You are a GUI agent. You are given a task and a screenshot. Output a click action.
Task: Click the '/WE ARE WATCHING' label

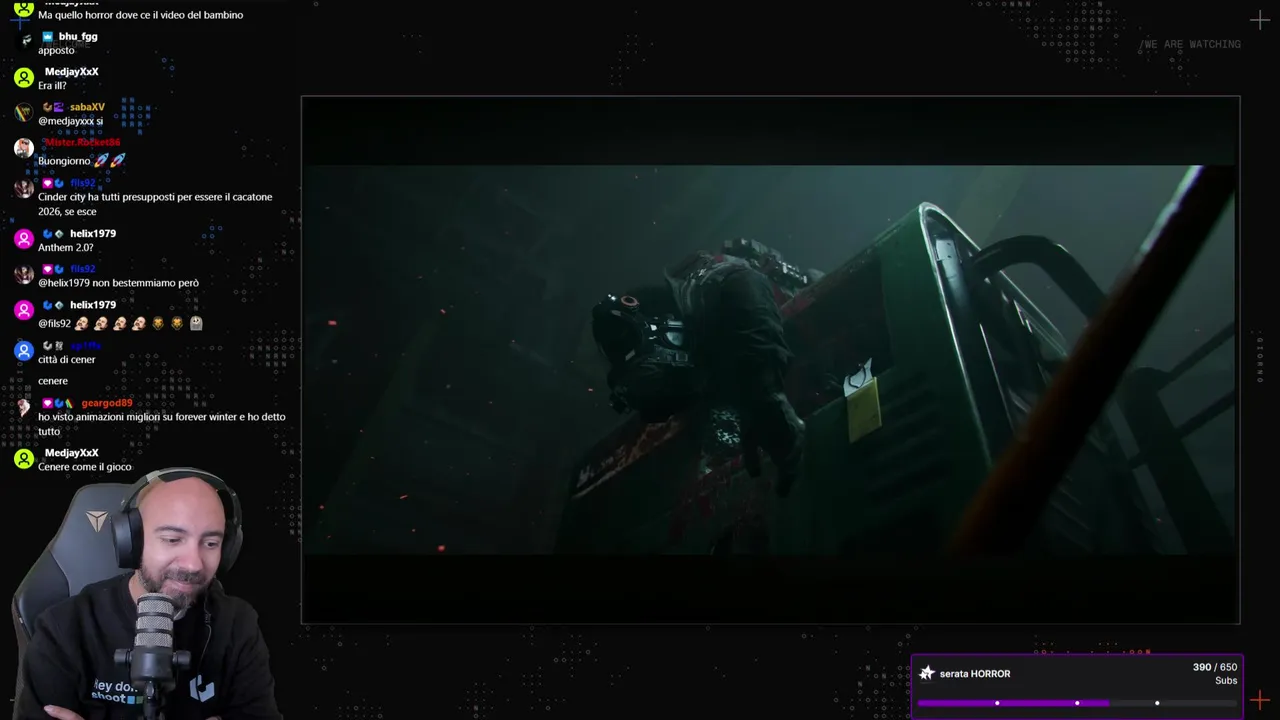click(x=1190, y=44)
